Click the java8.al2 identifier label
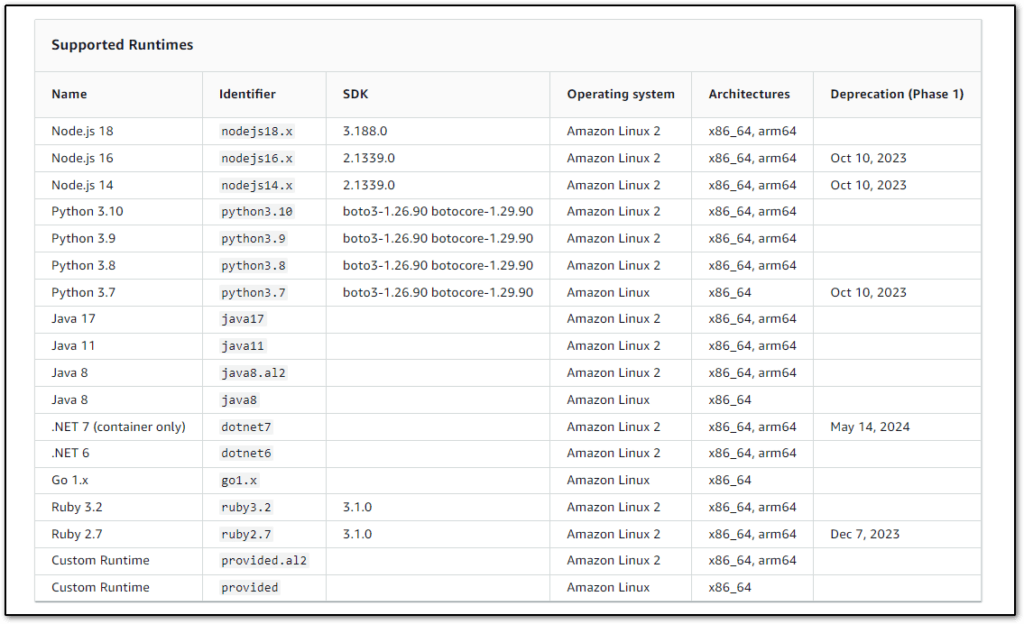The width and height of the screenshot is (1024, 624). [248, 372]
